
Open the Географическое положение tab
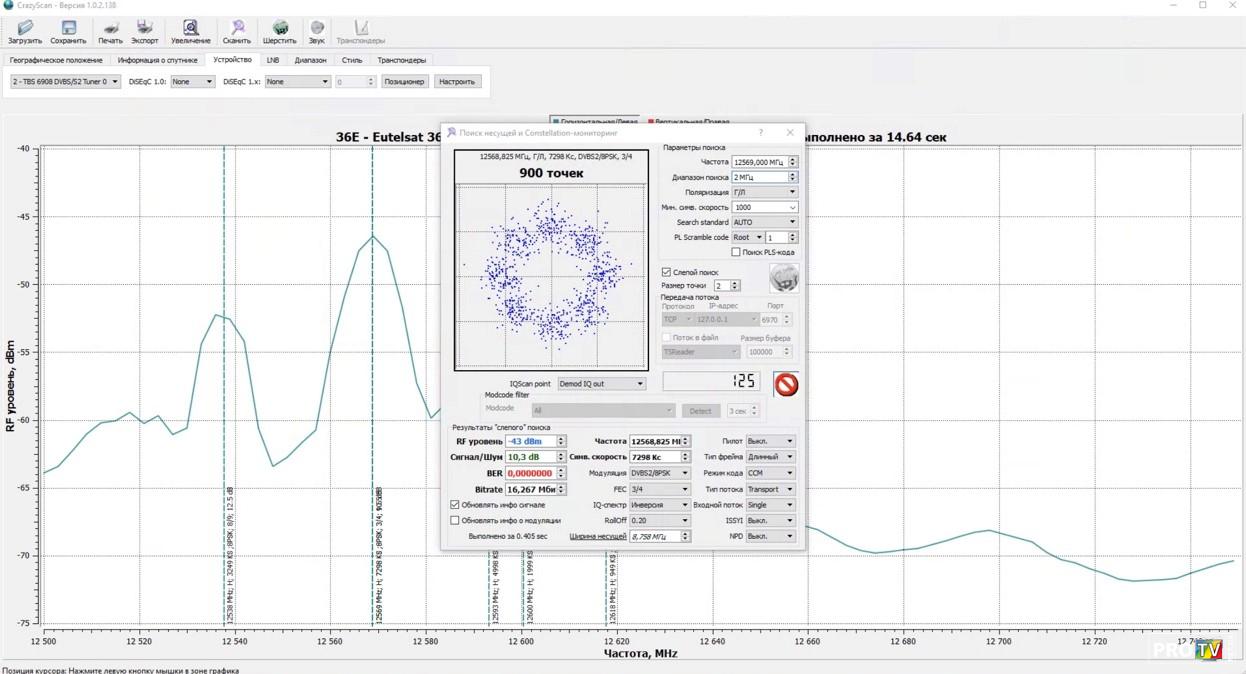tap(56, 60)
